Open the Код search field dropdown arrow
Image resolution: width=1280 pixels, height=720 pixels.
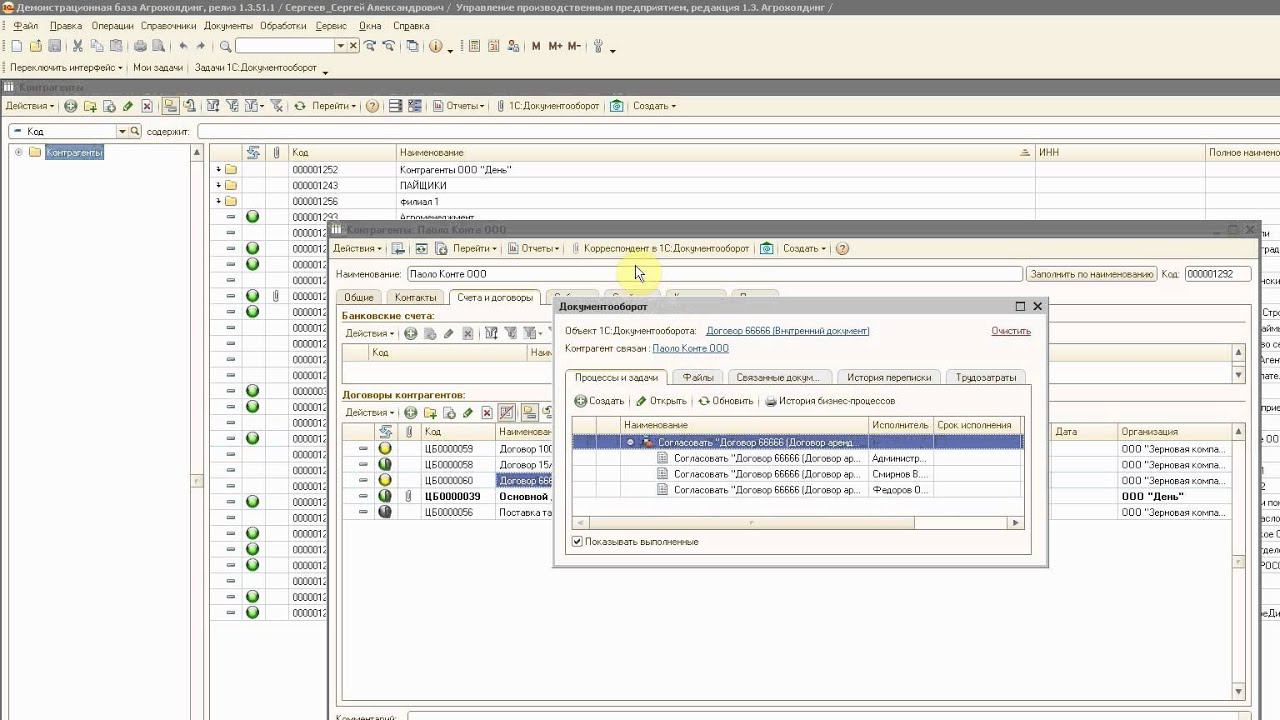point(123,131)
